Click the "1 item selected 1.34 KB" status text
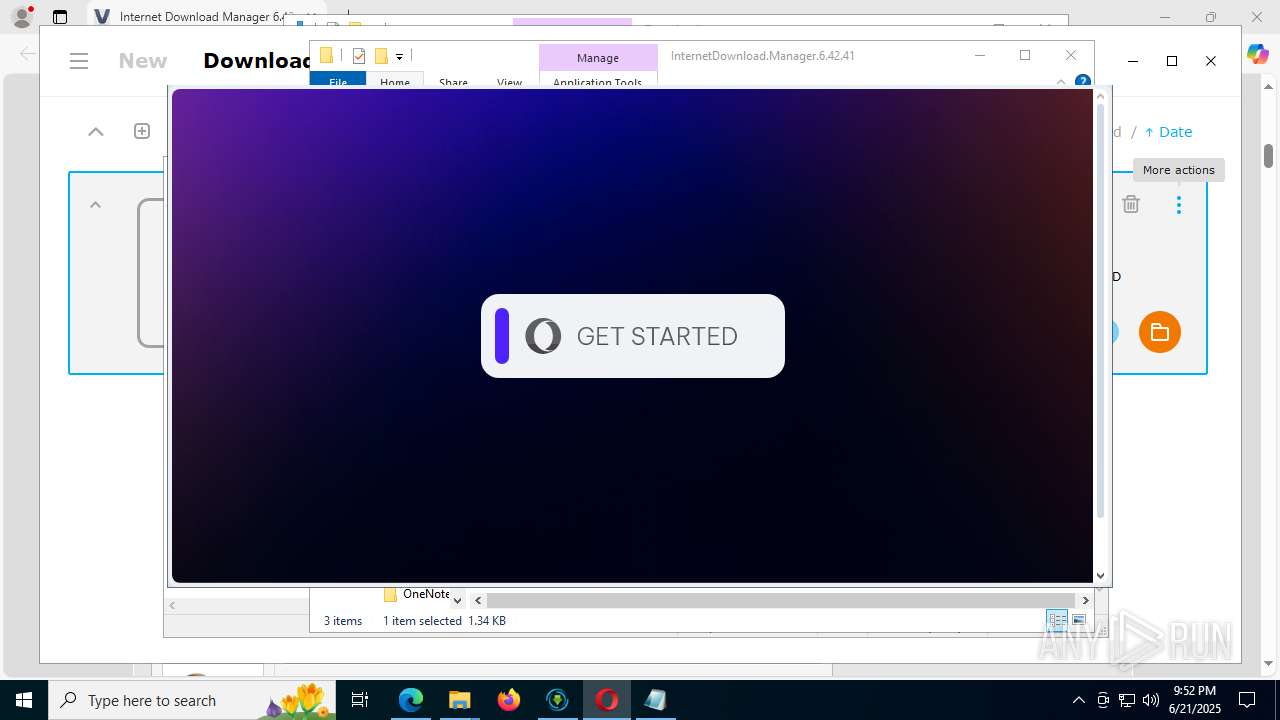This screenshot has width=1280, height=720. tap(444, 621)
